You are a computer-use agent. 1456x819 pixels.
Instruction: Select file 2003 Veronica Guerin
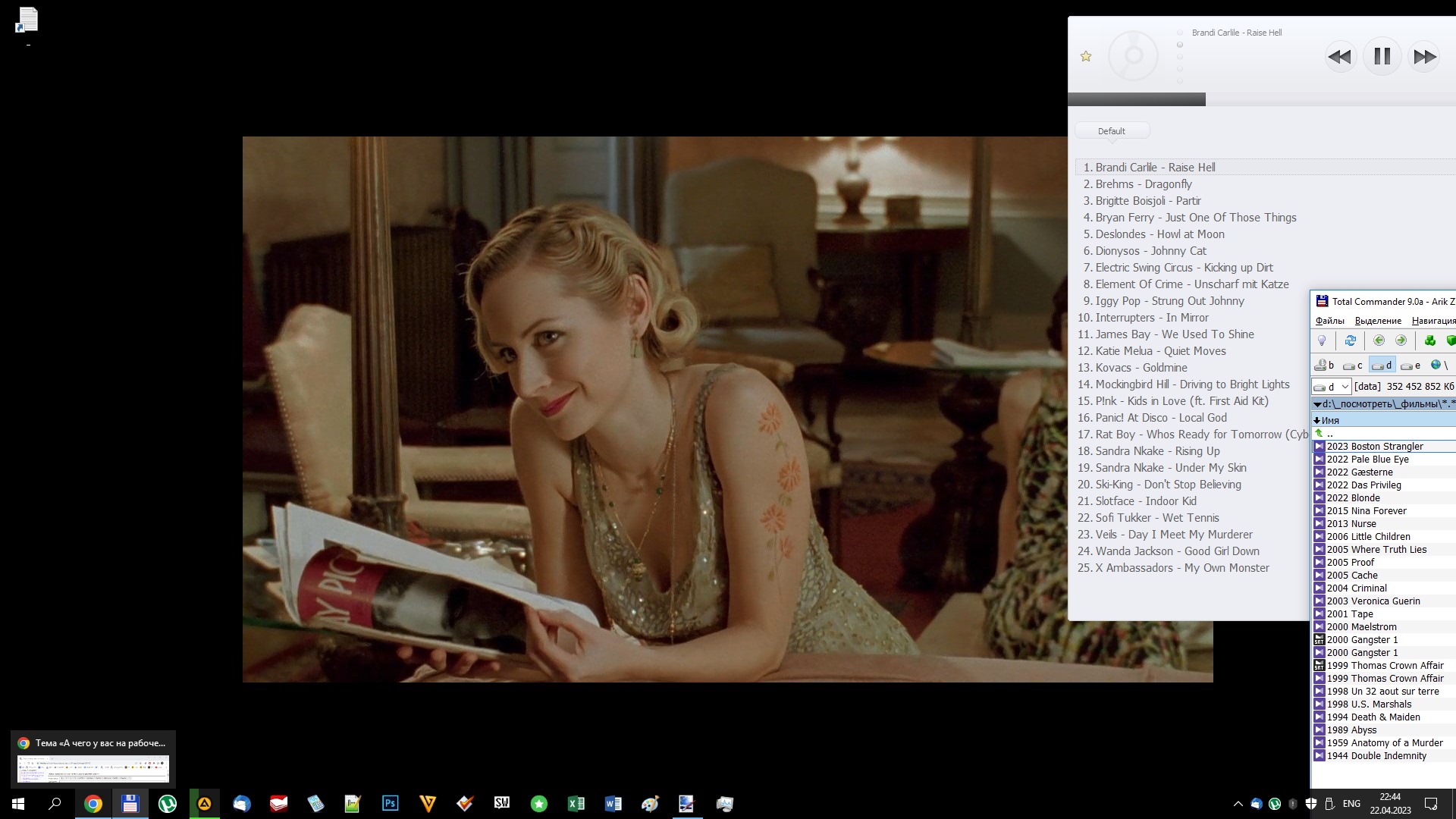[1384, 601]
